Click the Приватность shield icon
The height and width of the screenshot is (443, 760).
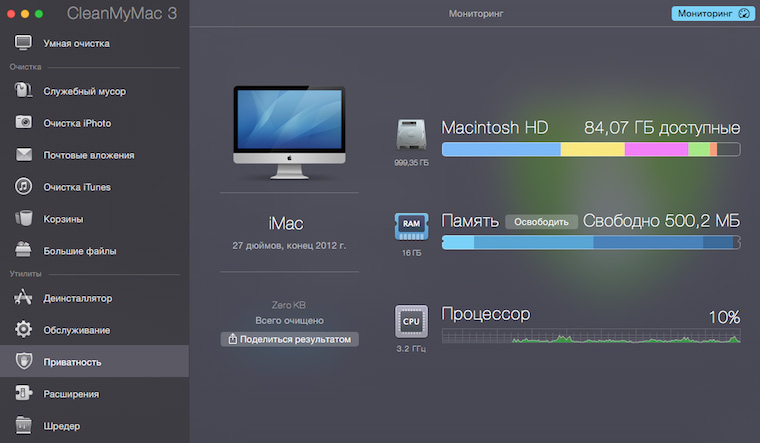pyautogui.click(x=23, y=361)
